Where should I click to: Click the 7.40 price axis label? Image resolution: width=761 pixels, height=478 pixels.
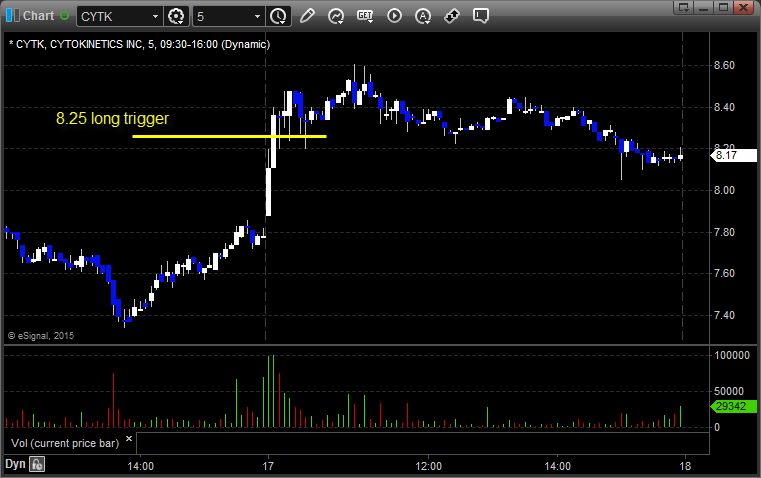724,315
